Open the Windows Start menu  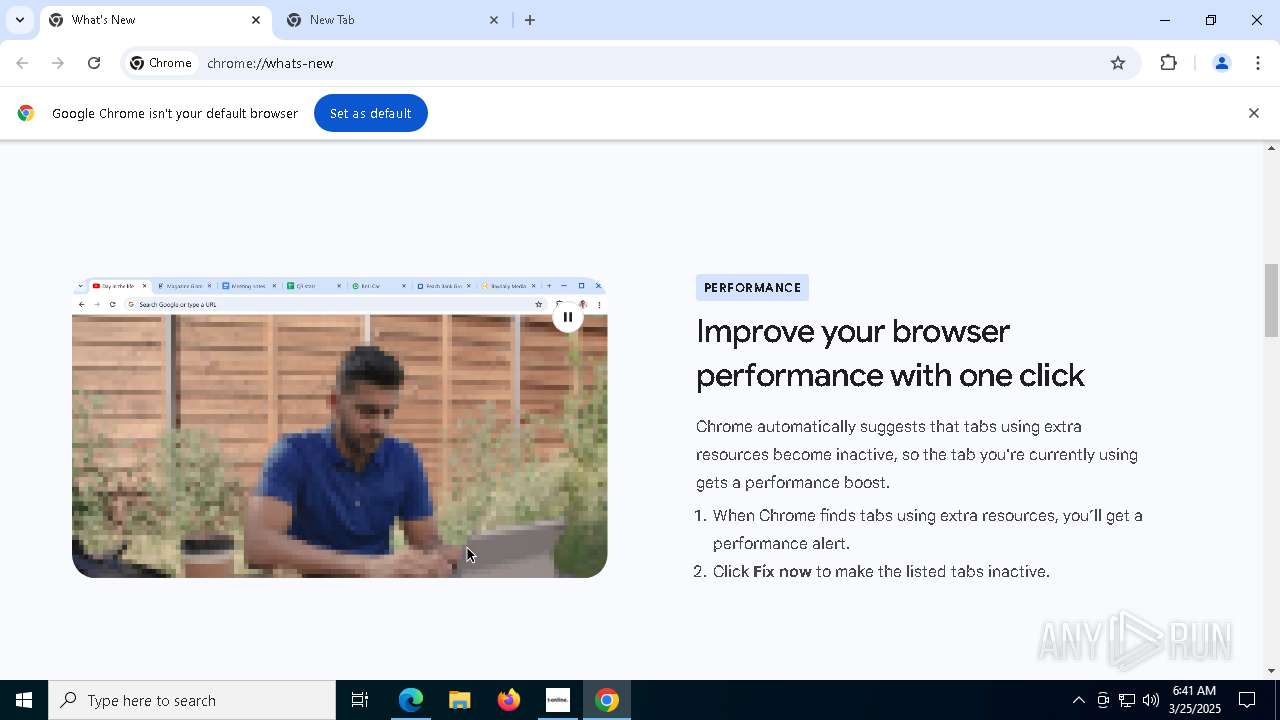coord(24,700)
